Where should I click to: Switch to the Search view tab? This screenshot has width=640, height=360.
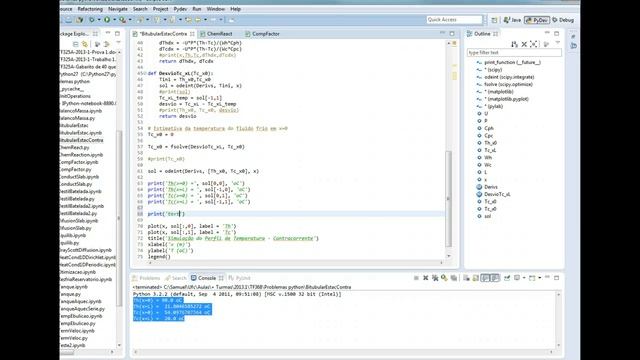coord(176,278)
